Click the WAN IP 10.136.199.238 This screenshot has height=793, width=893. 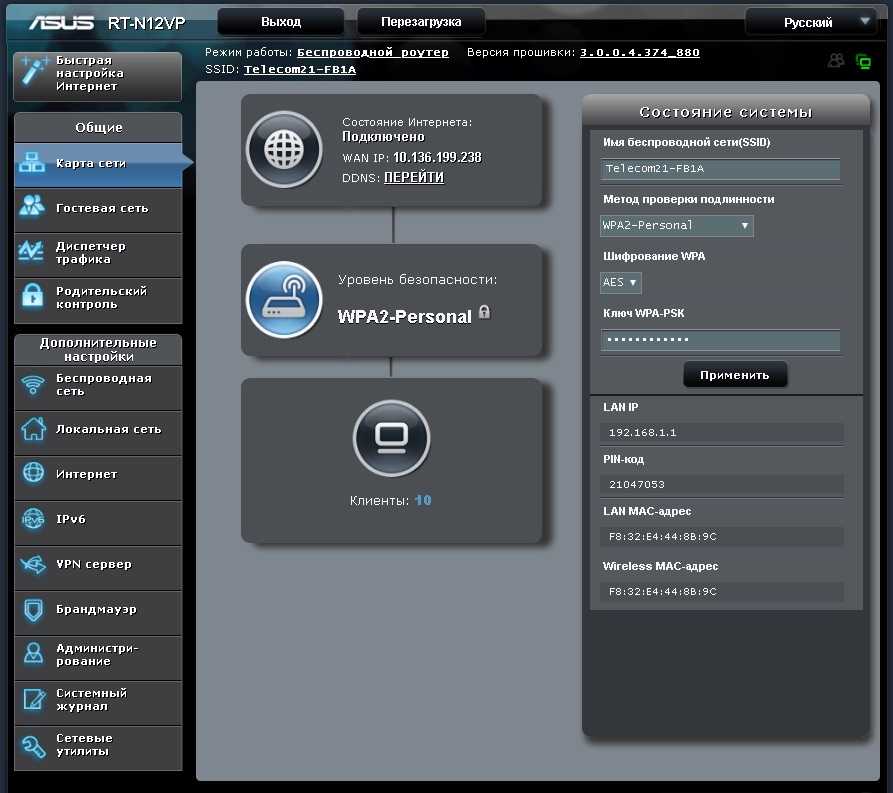(x=437, y=157)
